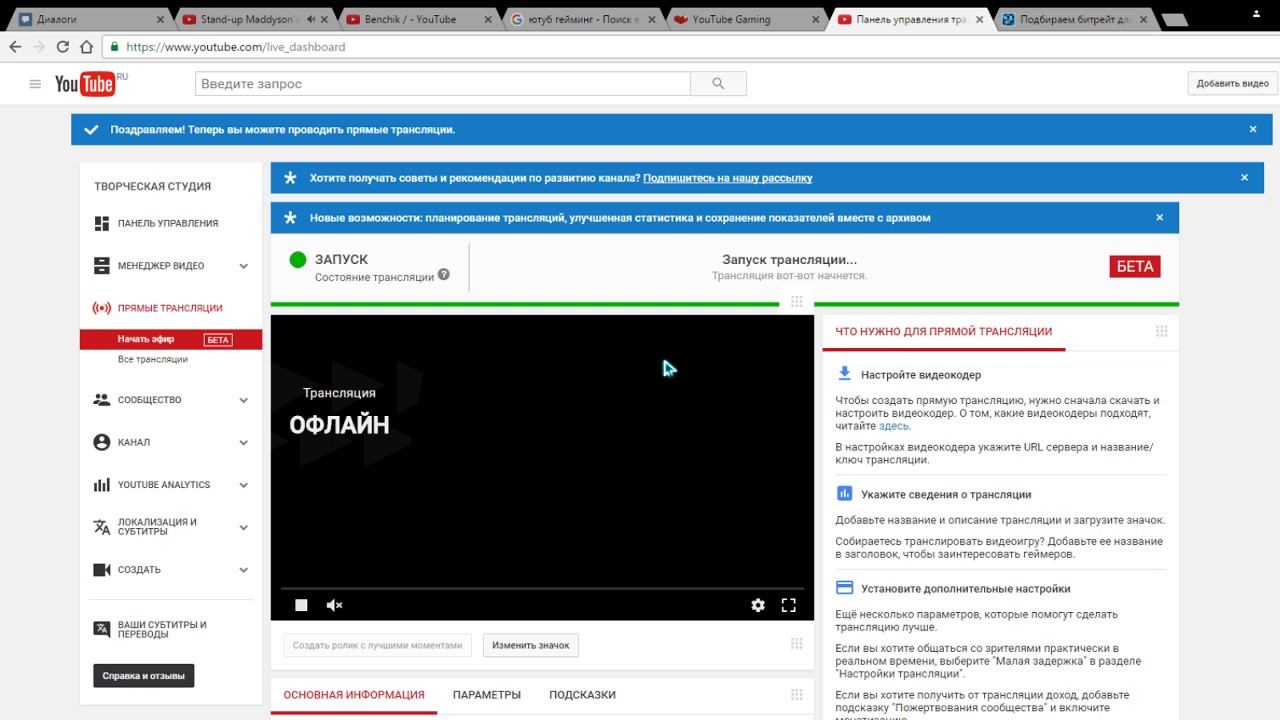Dismiss the channel newsletter tips banner
The height and width of the screenshot is (720, 1280).
(1245, 177)
